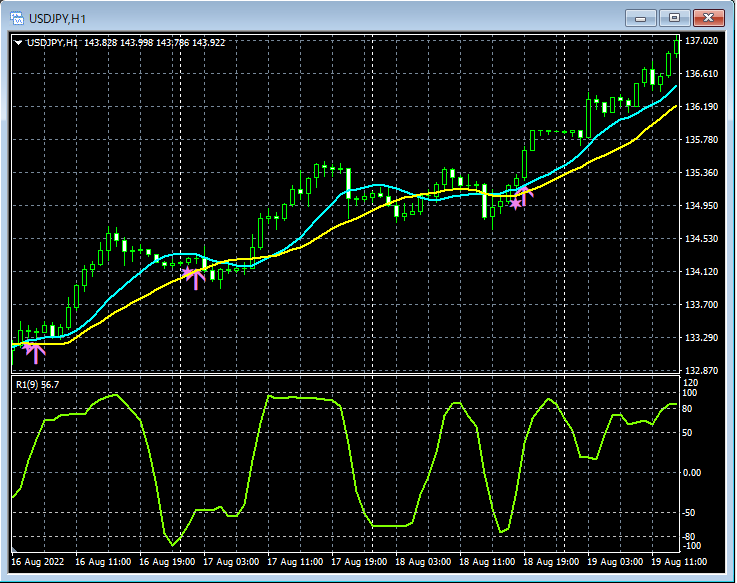
Task: Click the 135.780 price scale label
Action: (702, 140)
